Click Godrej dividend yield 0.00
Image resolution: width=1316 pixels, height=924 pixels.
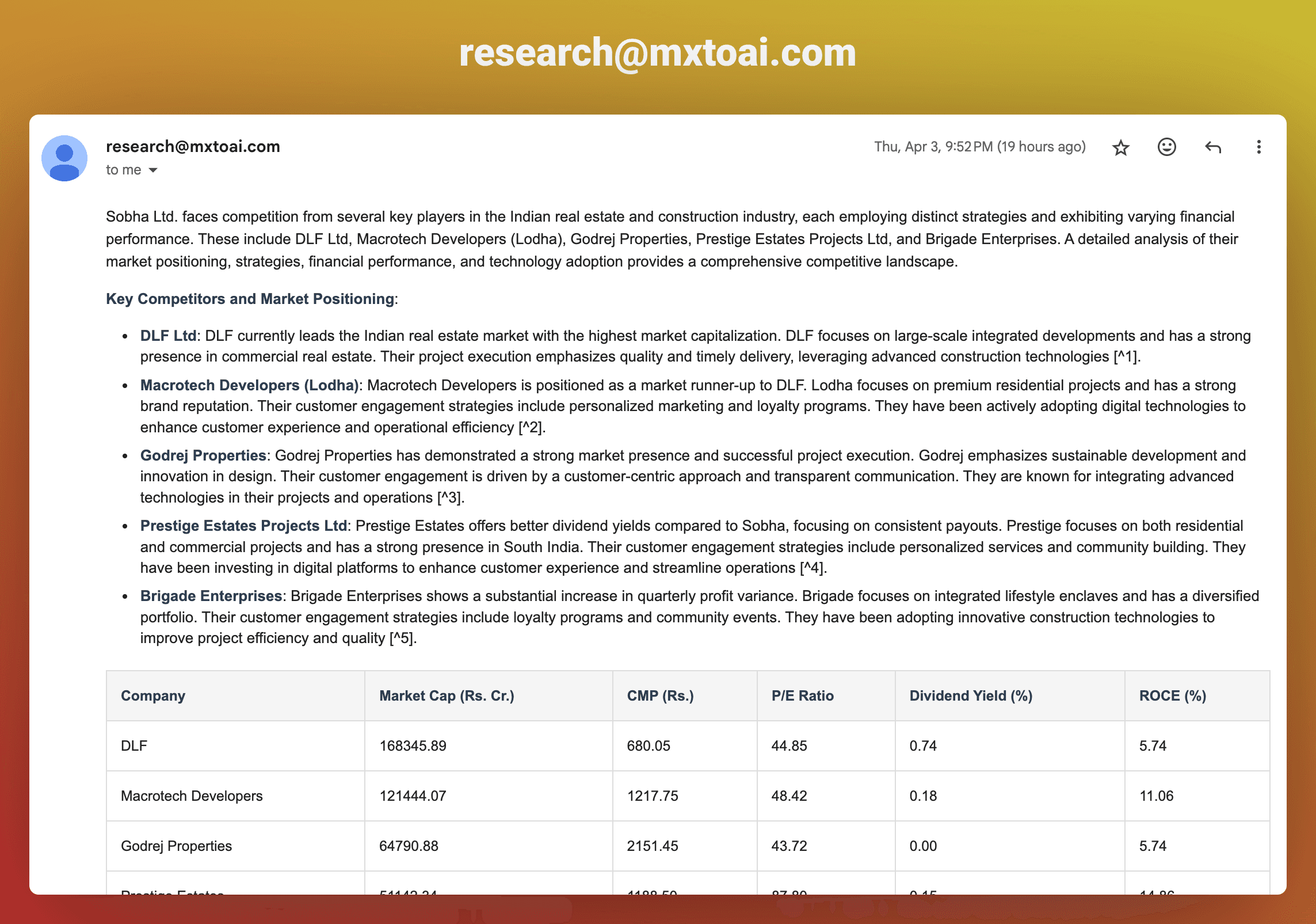pos(923,846)
